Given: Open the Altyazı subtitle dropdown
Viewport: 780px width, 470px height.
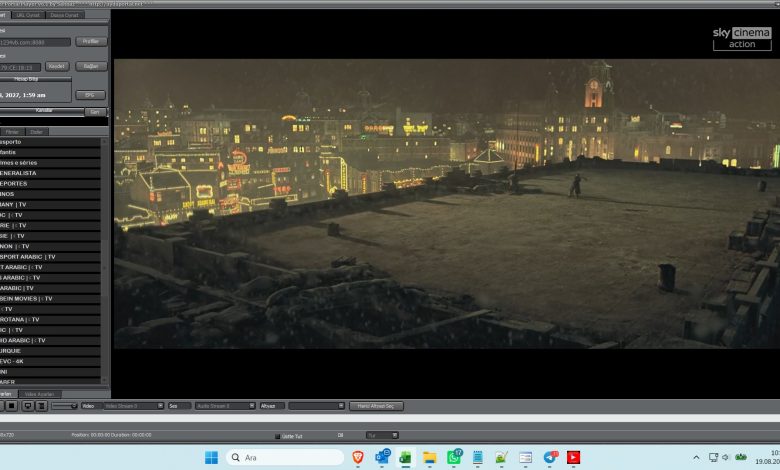Looking at the screenshot, I should pyautogui.click(x=316, y=406).
